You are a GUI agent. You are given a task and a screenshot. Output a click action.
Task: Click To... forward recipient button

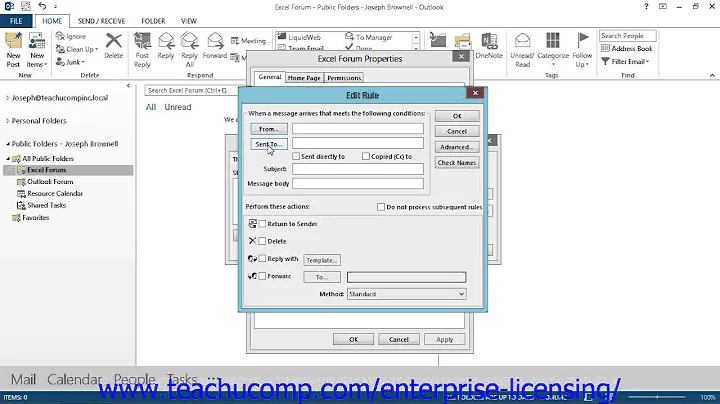322,277
